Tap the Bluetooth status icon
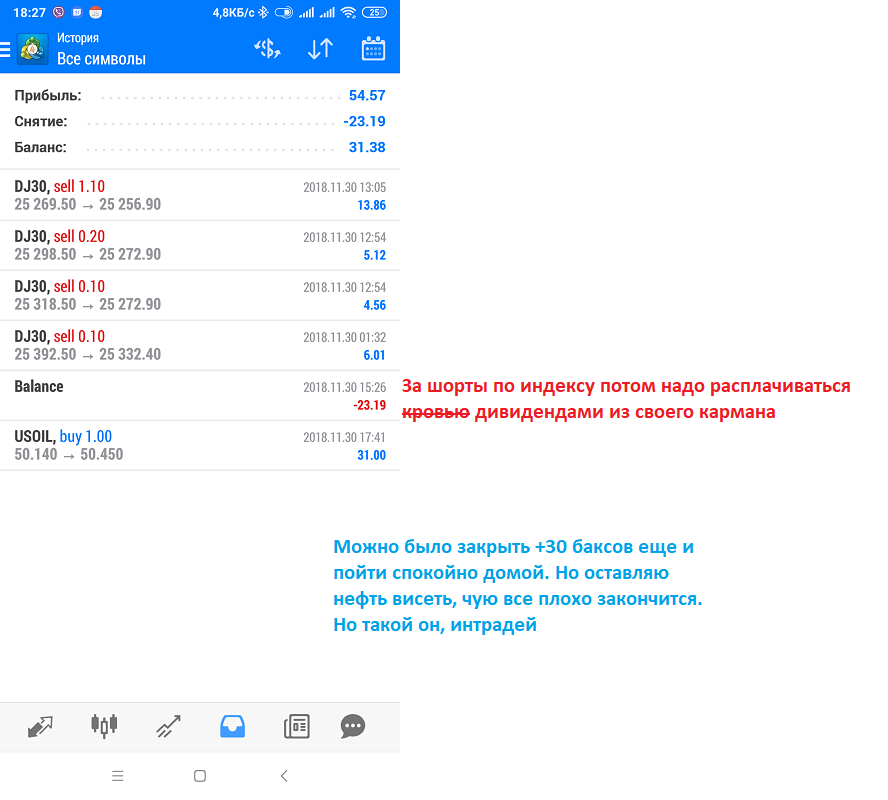The image size is (888, 800). pyautogui.click(x=263, y=12)
